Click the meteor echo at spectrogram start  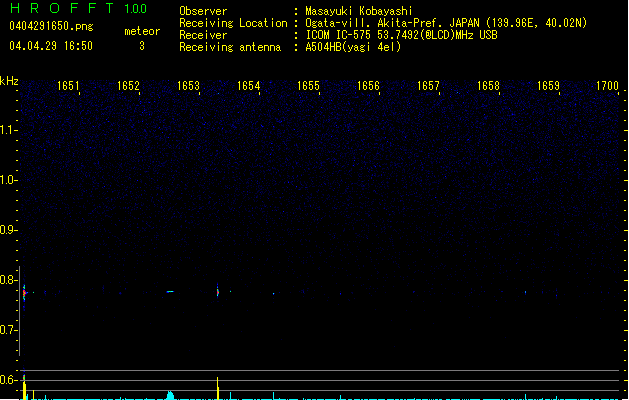[24, 293]
